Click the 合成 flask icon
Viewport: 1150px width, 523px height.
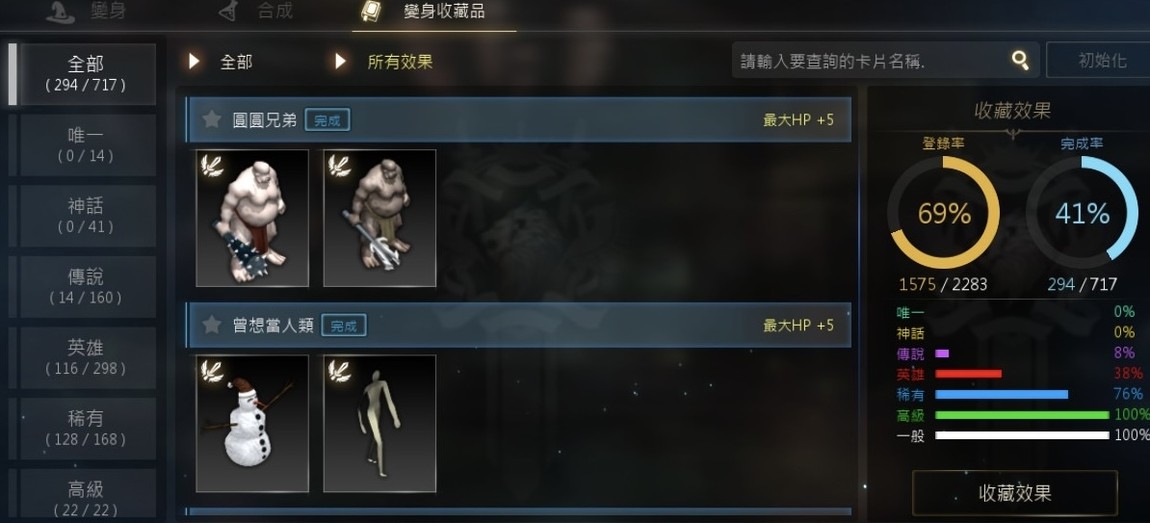tap(230, 11)
